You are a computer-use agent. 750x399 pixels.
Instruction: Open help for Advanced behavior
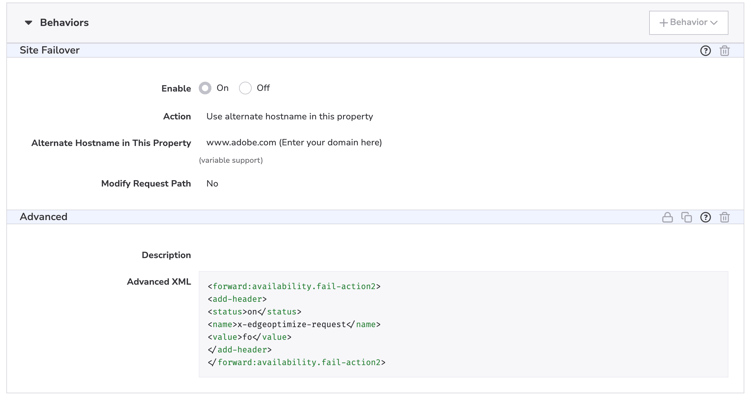tap(705, 217)
